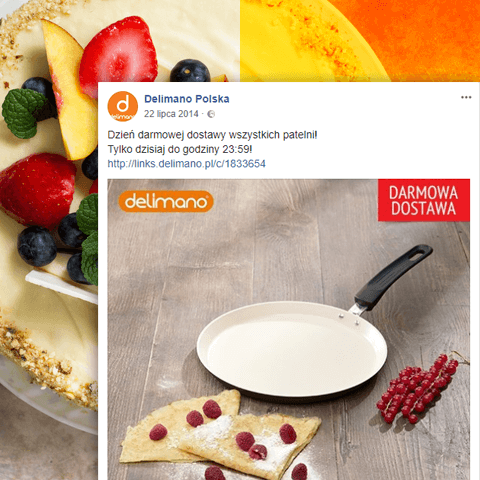480x480 pixels.
Task: Click the cream ceramic pancake pan image
Action: pos(292,349)
